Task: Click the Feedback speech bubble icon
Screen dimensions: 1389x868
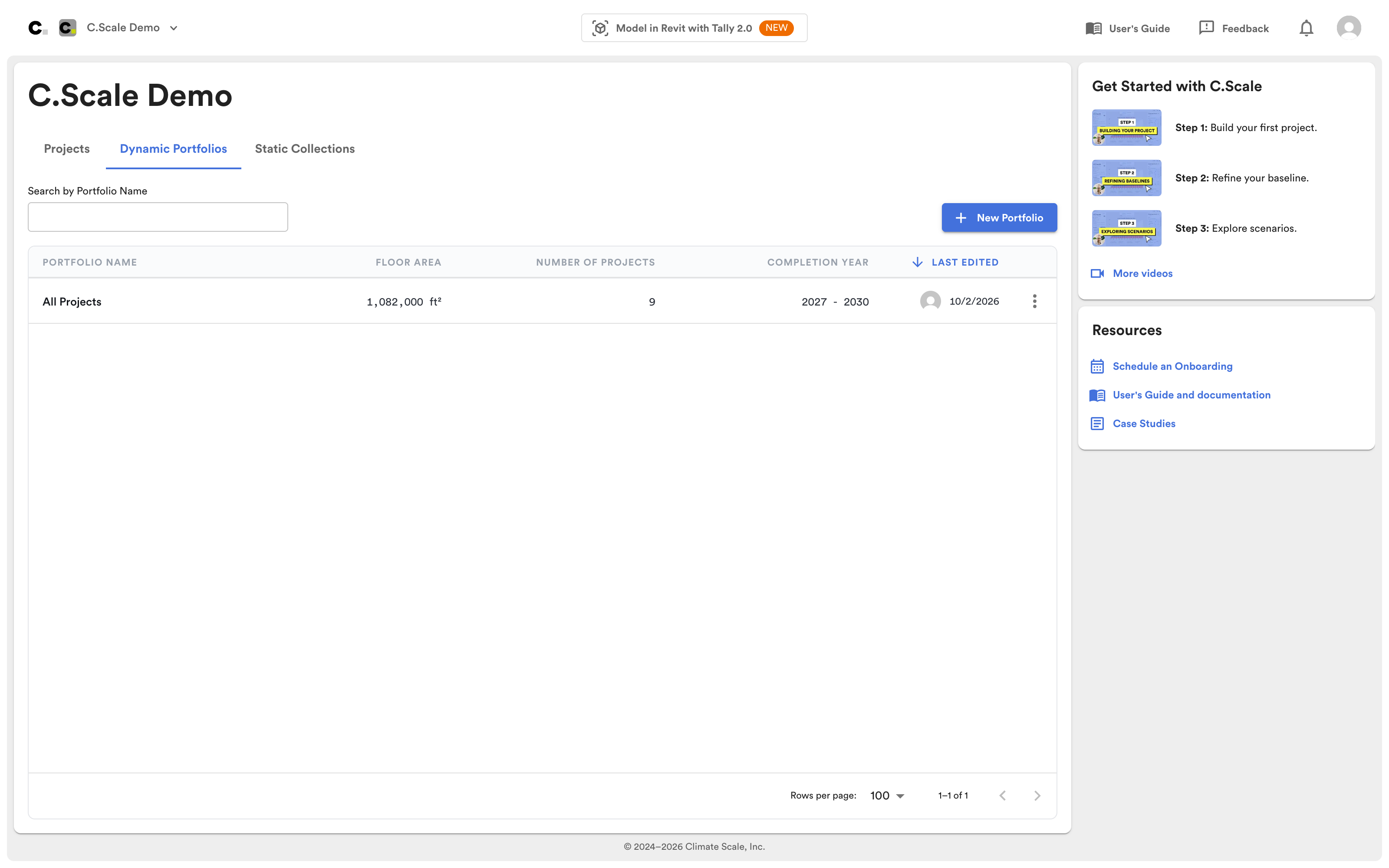Action: [1206, 27]
